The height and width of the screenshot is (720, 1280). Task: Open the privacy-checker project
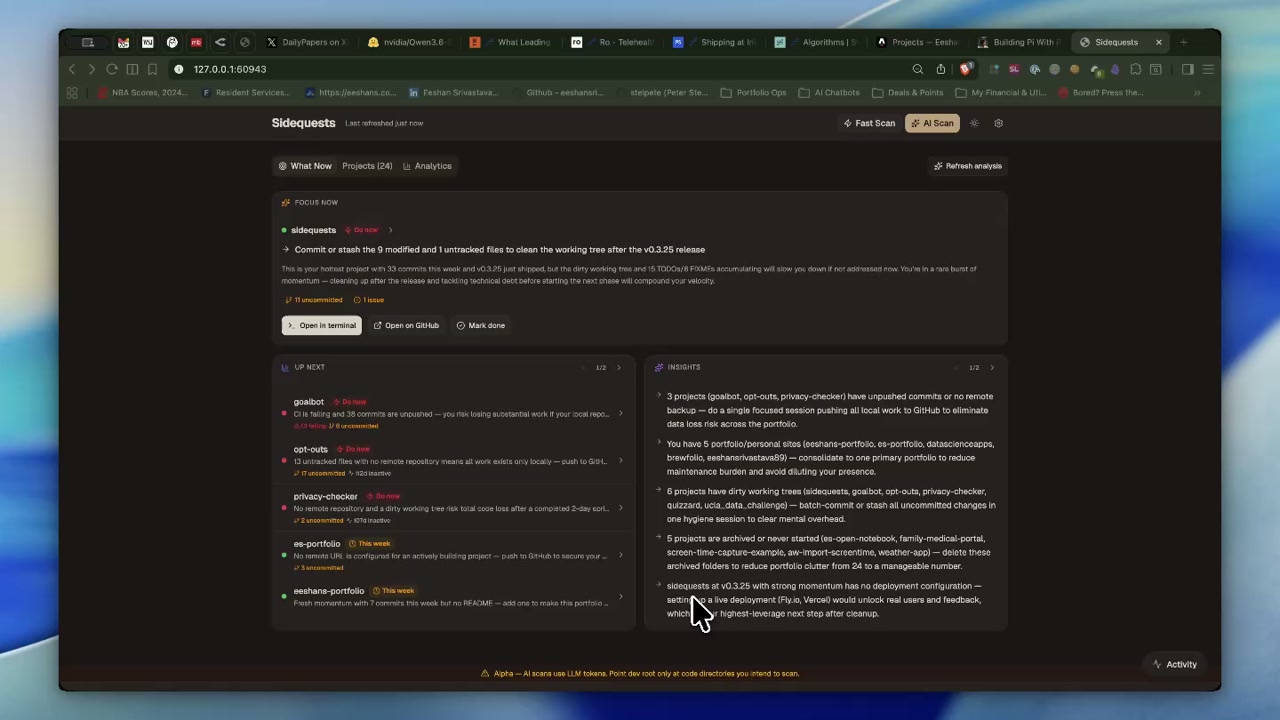pos(325,496)
